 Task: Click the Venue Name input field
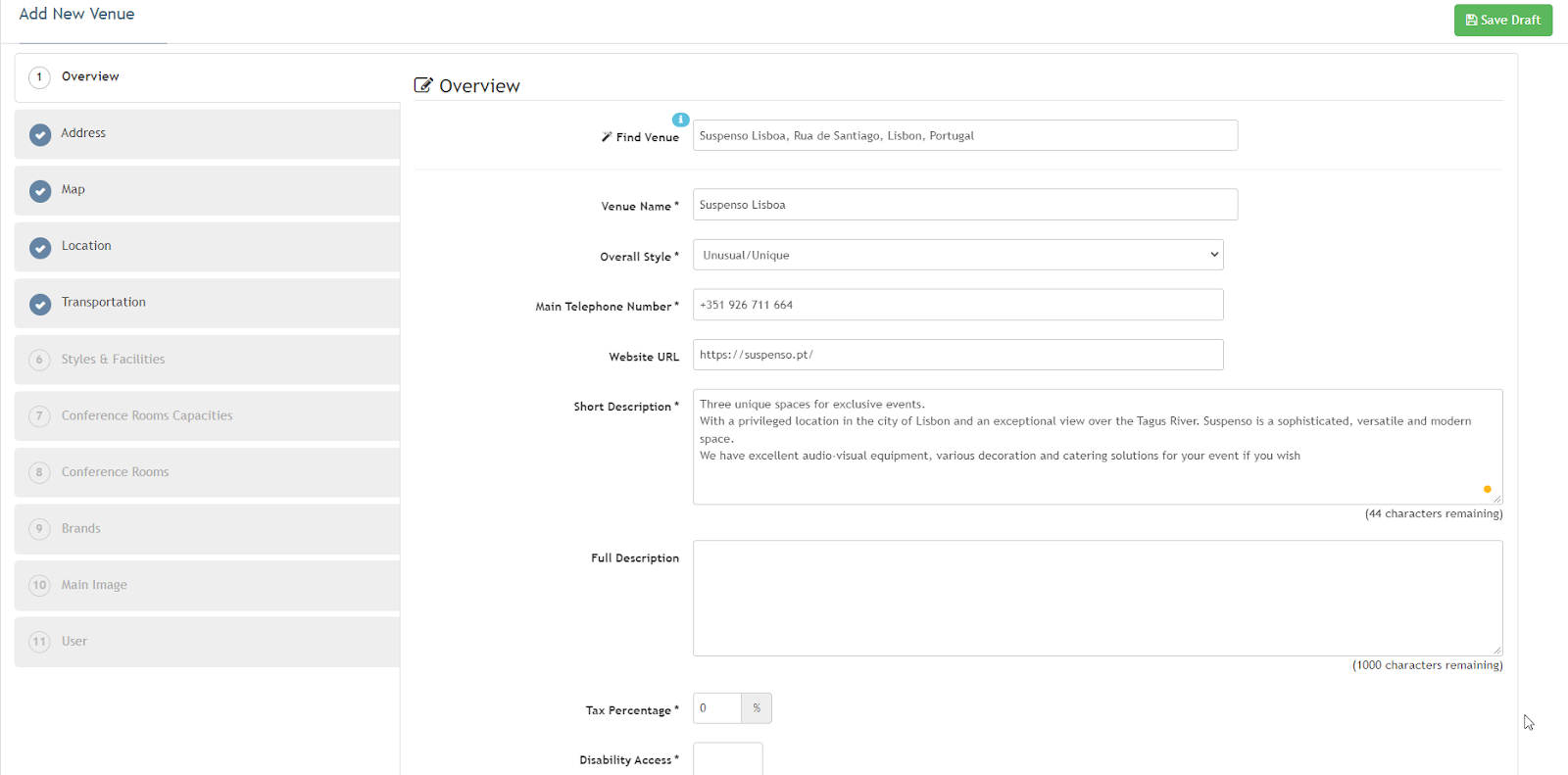(965, 205)
